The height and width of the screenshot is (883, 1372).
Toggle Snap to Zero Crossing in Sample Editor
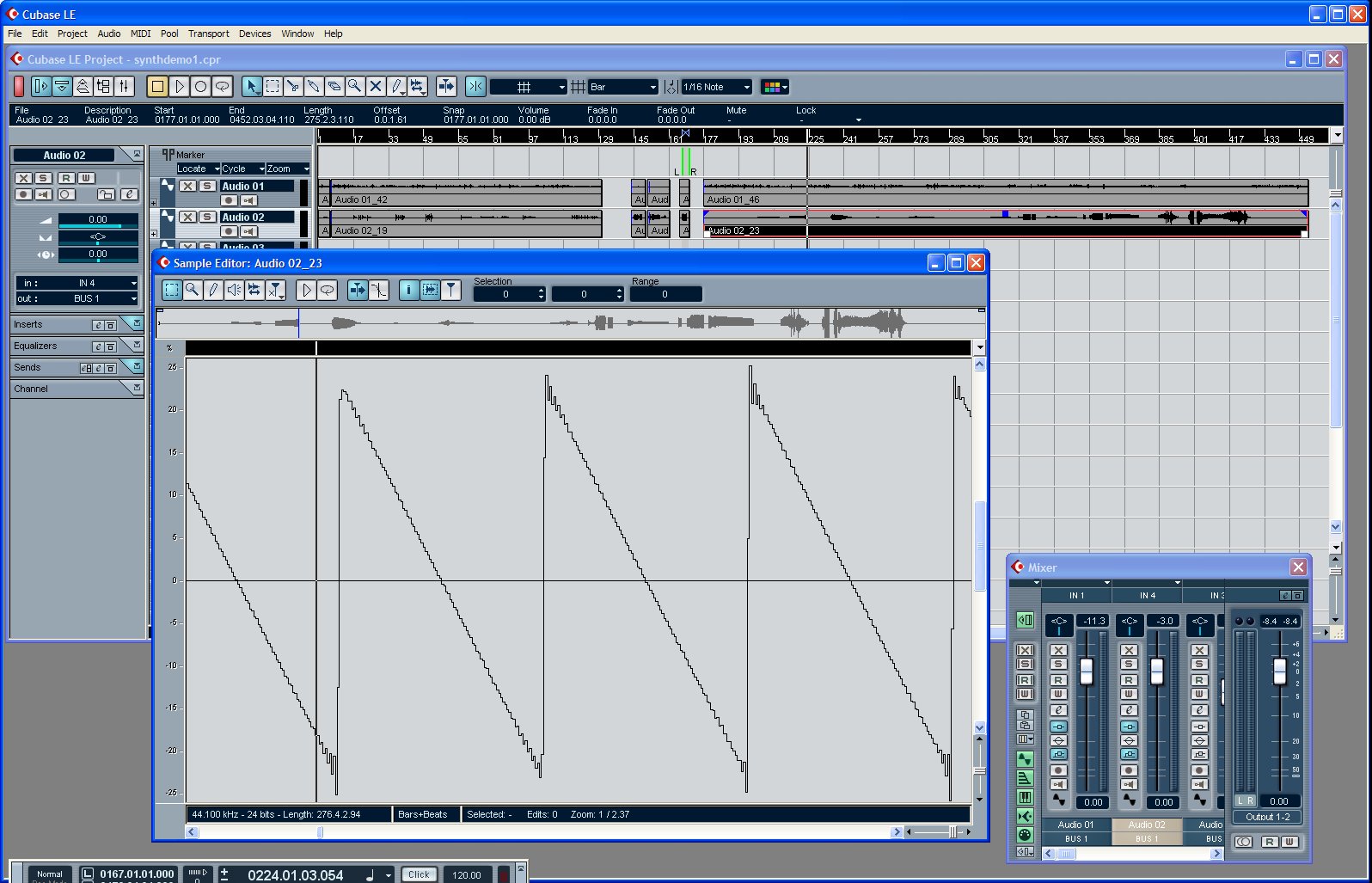point(378,291)
